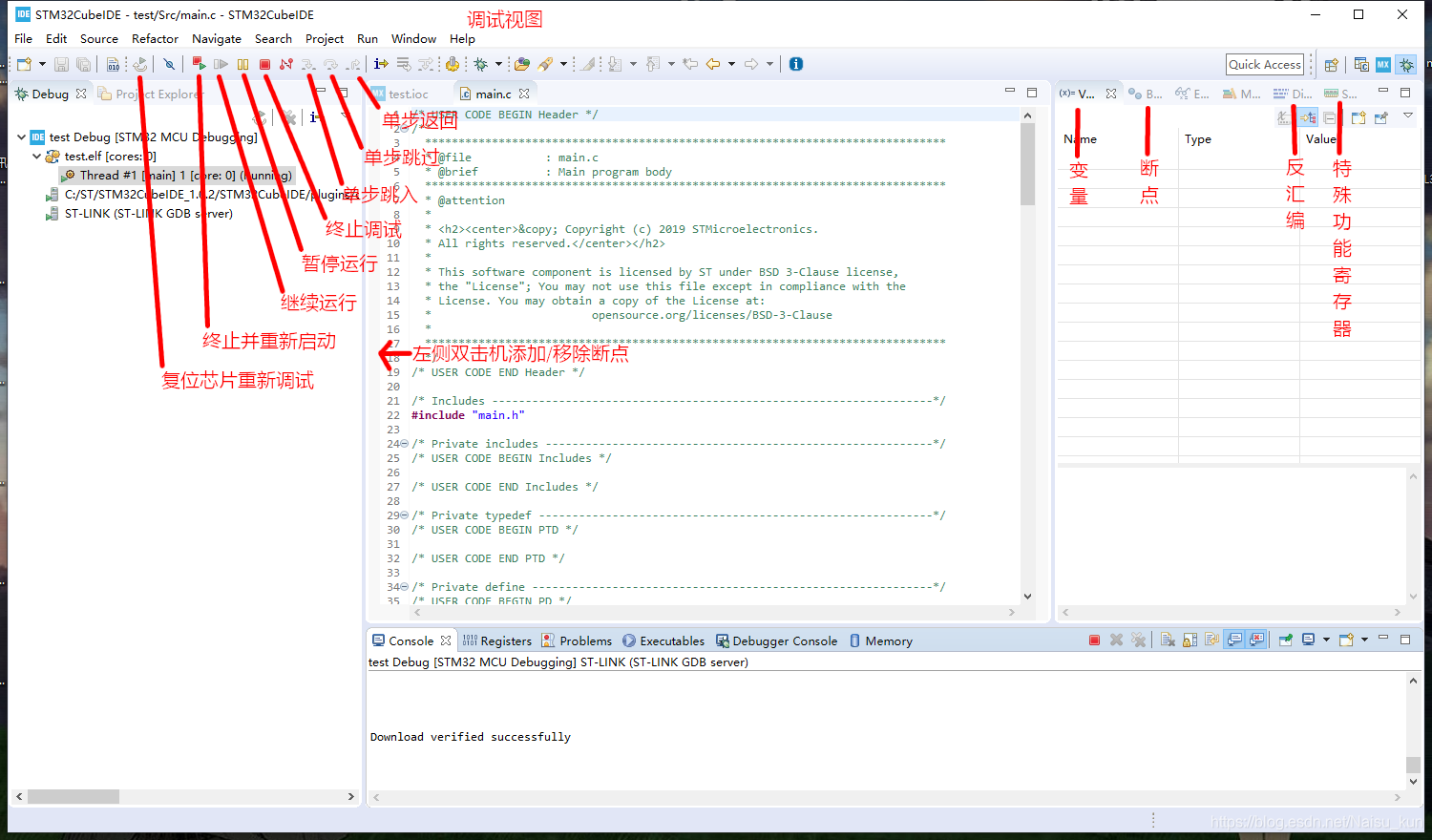Switch to the C/C++ perspective icon
Image resolution: width=1432 pixels, height=840 pixels.
[x=1361, y=65]
